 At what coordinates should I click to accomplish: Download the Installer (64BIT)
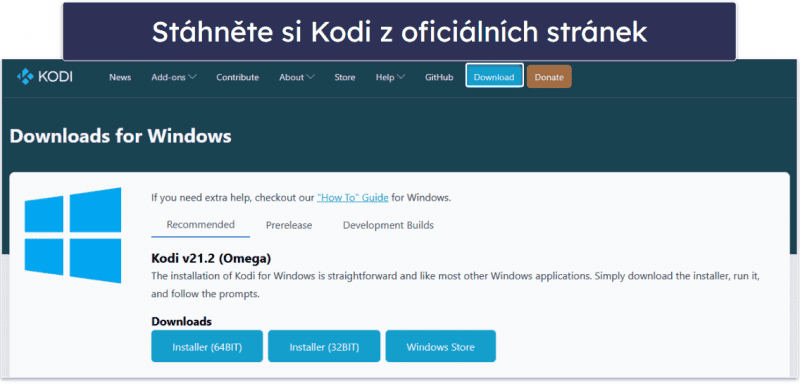[207, 347]
